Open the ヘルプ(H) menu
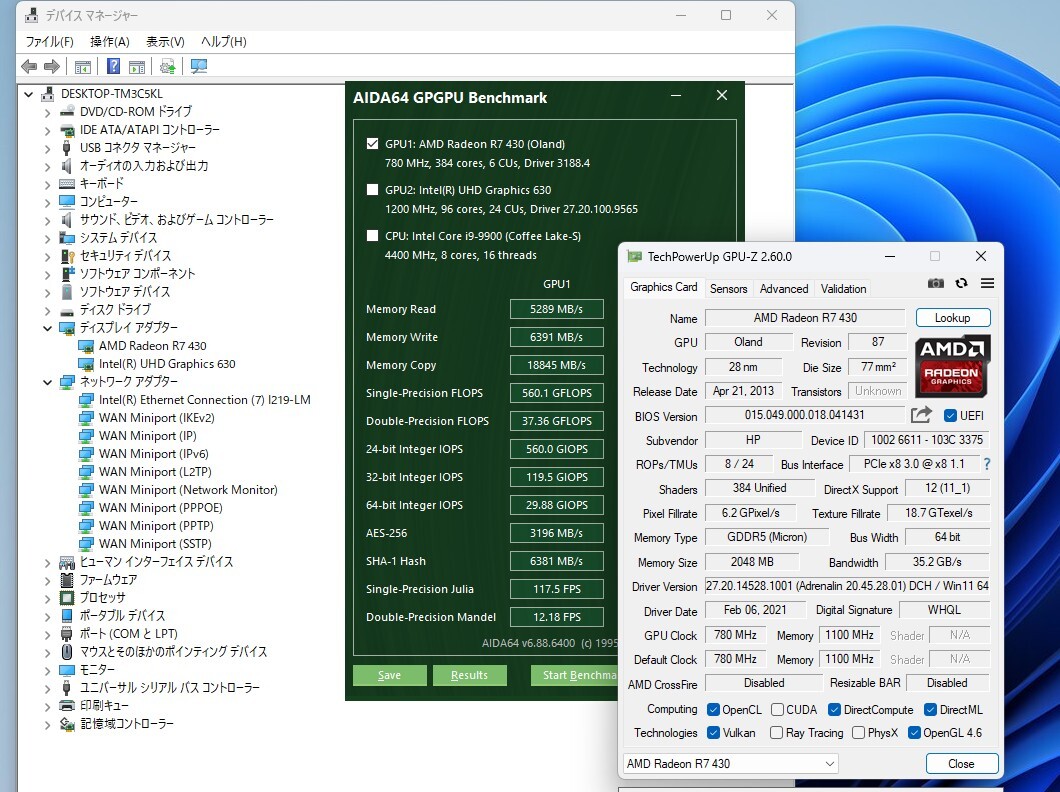This screenshot has height=792, width=1060. (224, 42)
